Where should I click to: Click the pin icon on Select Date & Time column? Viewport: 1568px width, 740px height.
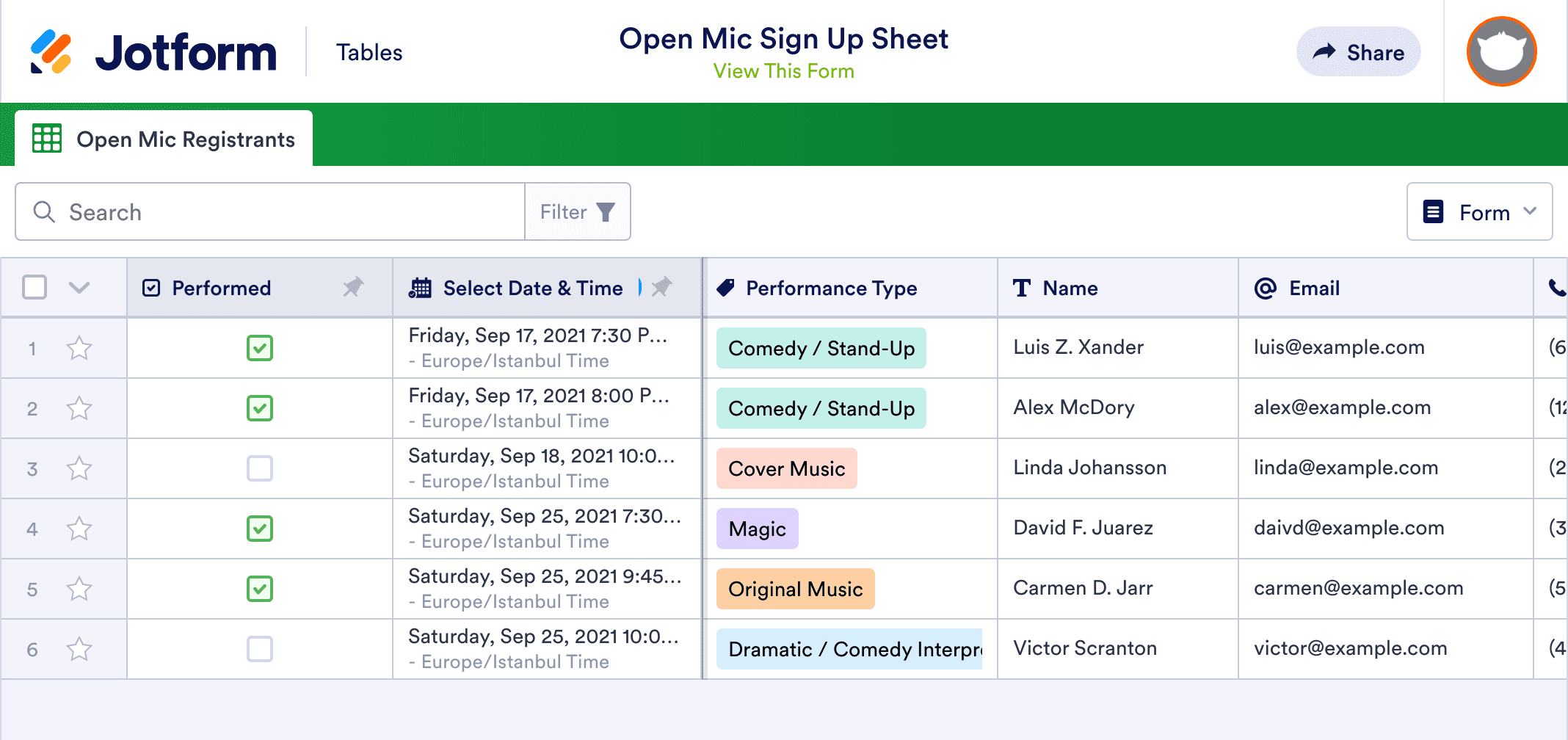pyautogui.click(x=662, y=287)
